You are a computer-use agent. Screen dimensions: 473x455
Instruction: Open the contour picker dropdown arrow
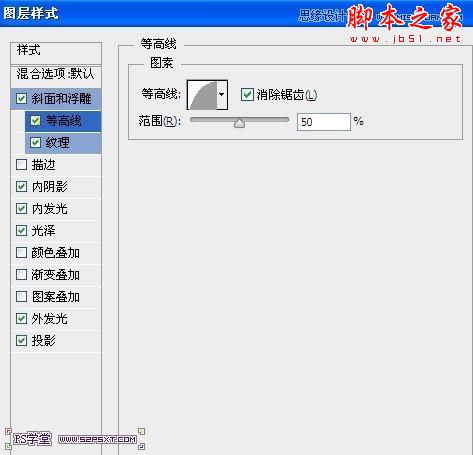click(x=222, y=95)
